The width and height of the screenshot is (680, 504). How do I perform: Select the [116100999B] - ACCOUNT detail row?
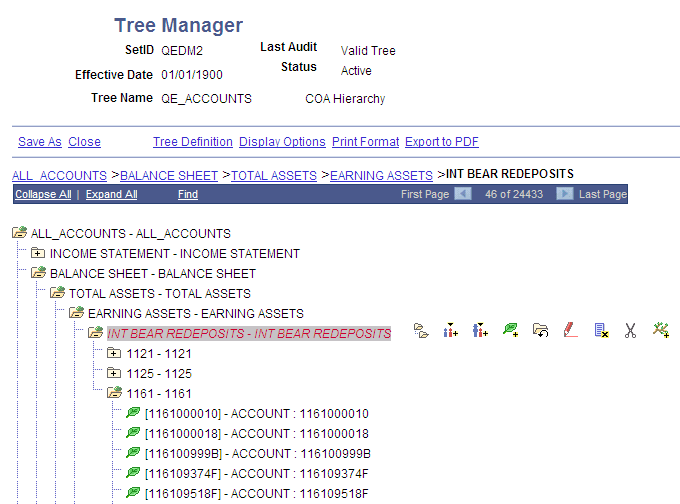tap(258, 454)
